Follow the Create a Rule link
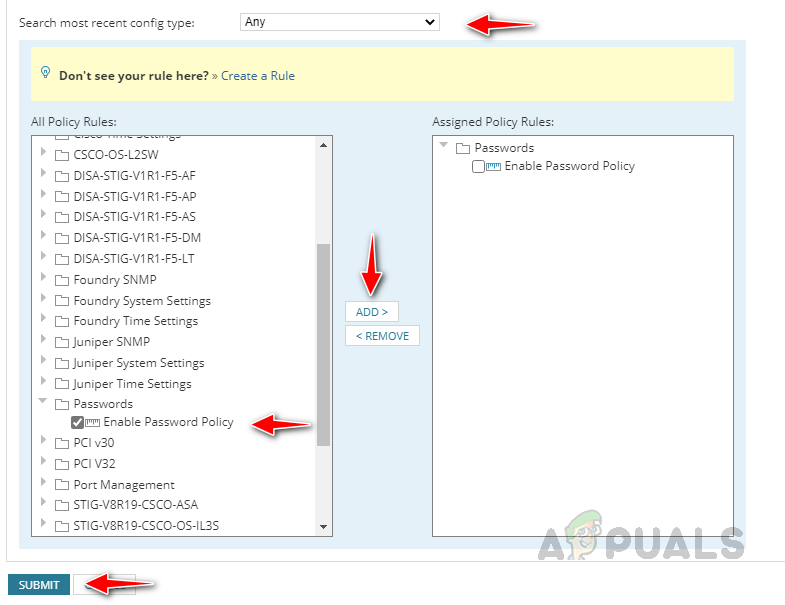 coord(257,76)
